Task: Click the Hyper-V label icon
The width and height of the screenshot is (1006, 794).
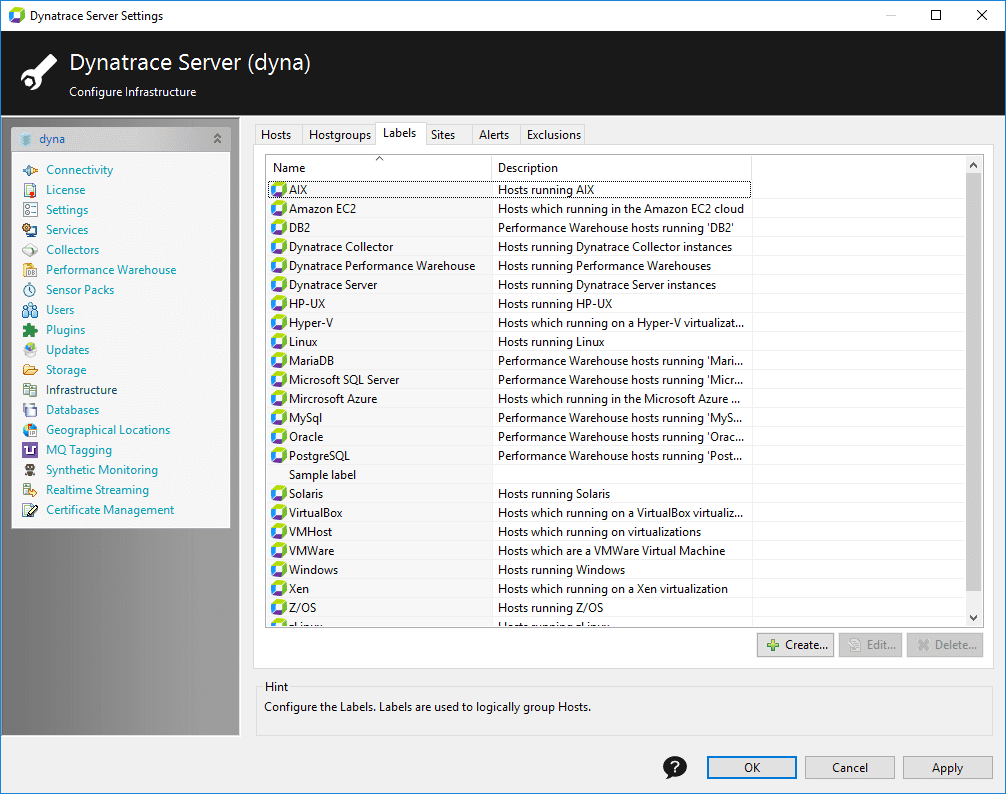Action: [x=278, y=323]
